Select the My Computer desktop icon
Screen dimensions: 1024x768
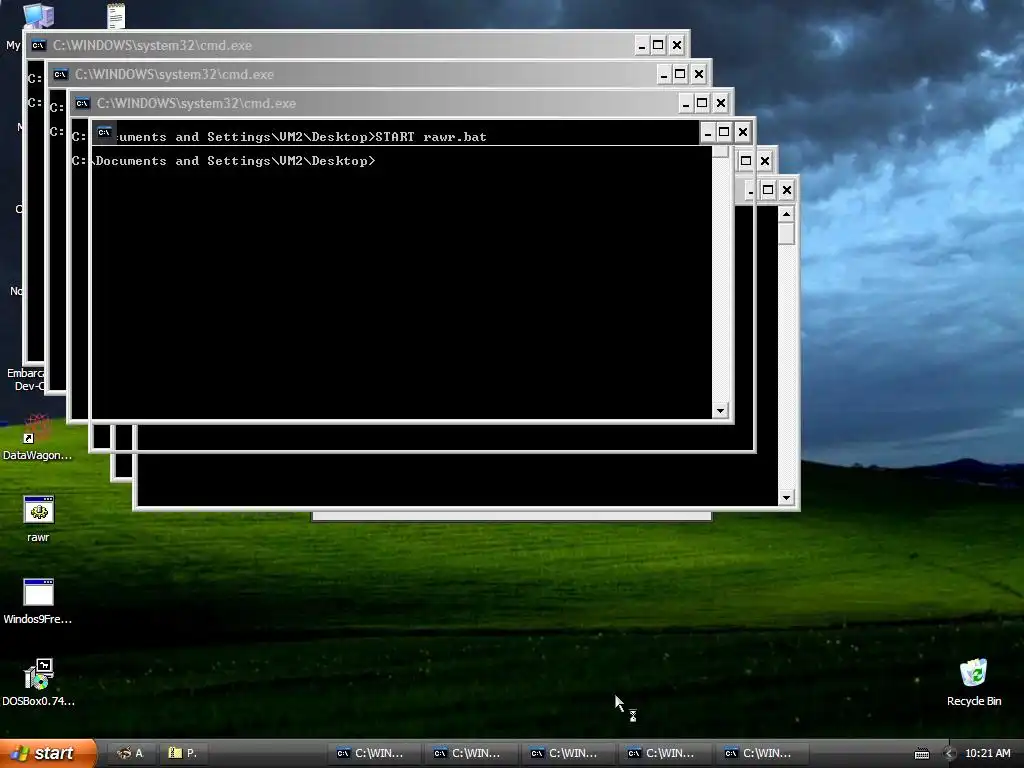pyautogui.click(x=38, y=16)
